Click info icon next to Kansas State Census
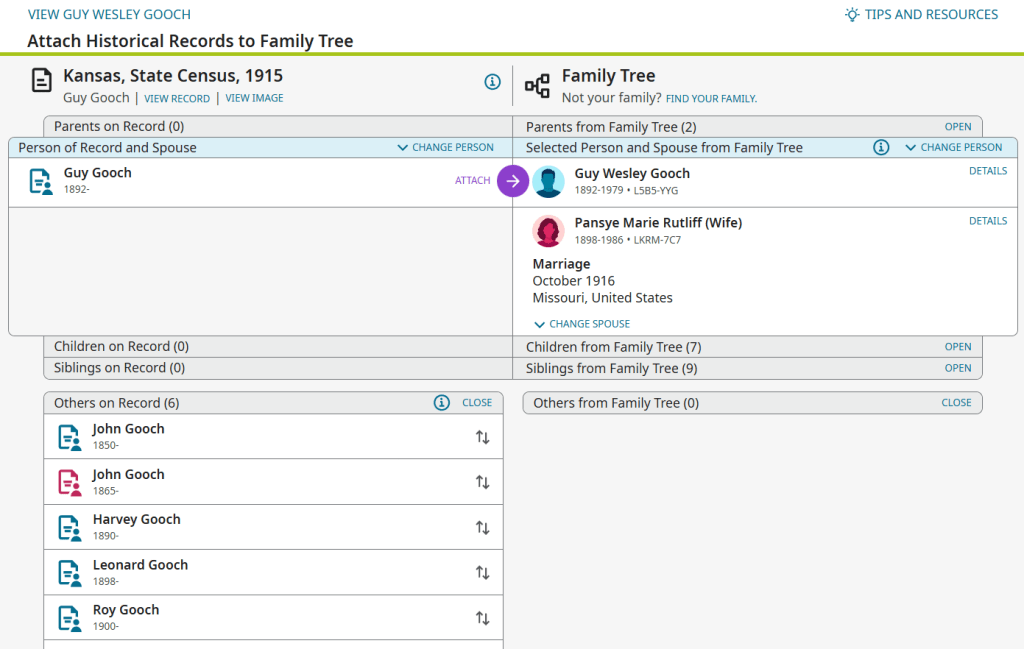1024x649 pixels. pos(492,82)
